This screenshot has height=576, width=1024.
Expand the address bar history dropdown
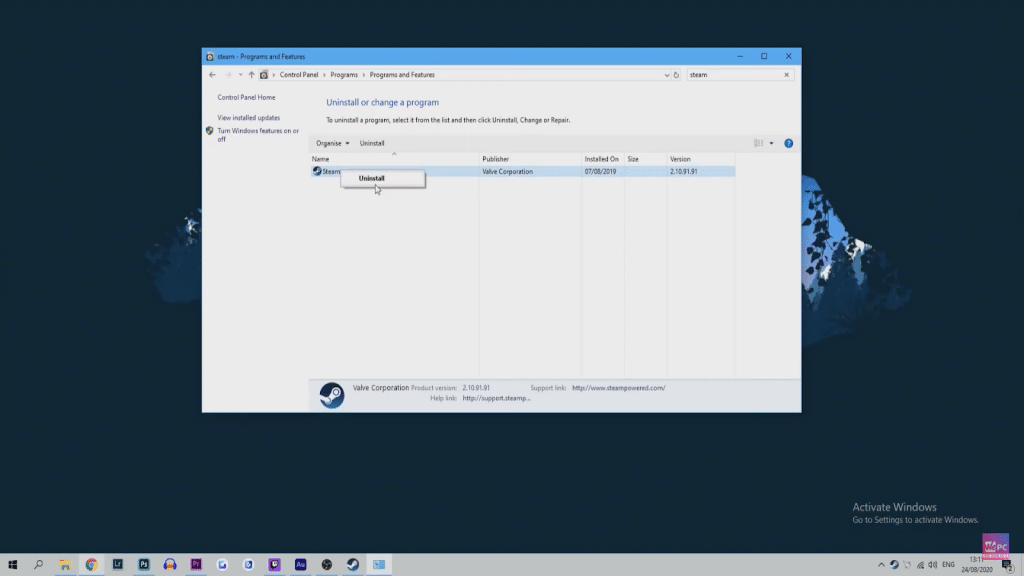pyautogui.click(x=667, y=74)
